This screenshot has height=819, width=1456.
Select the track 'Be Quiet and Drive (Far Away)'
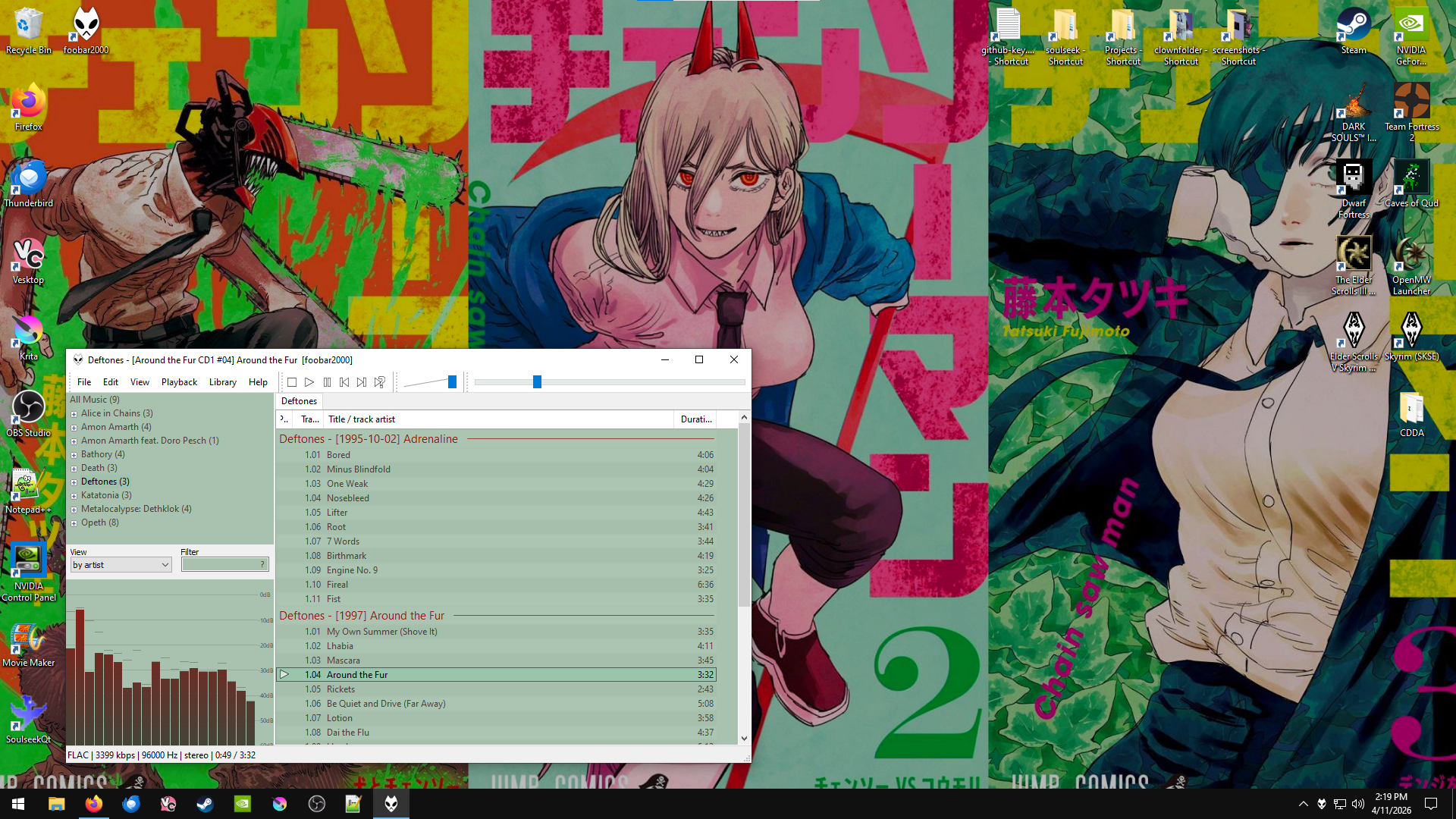pos(386,704)
